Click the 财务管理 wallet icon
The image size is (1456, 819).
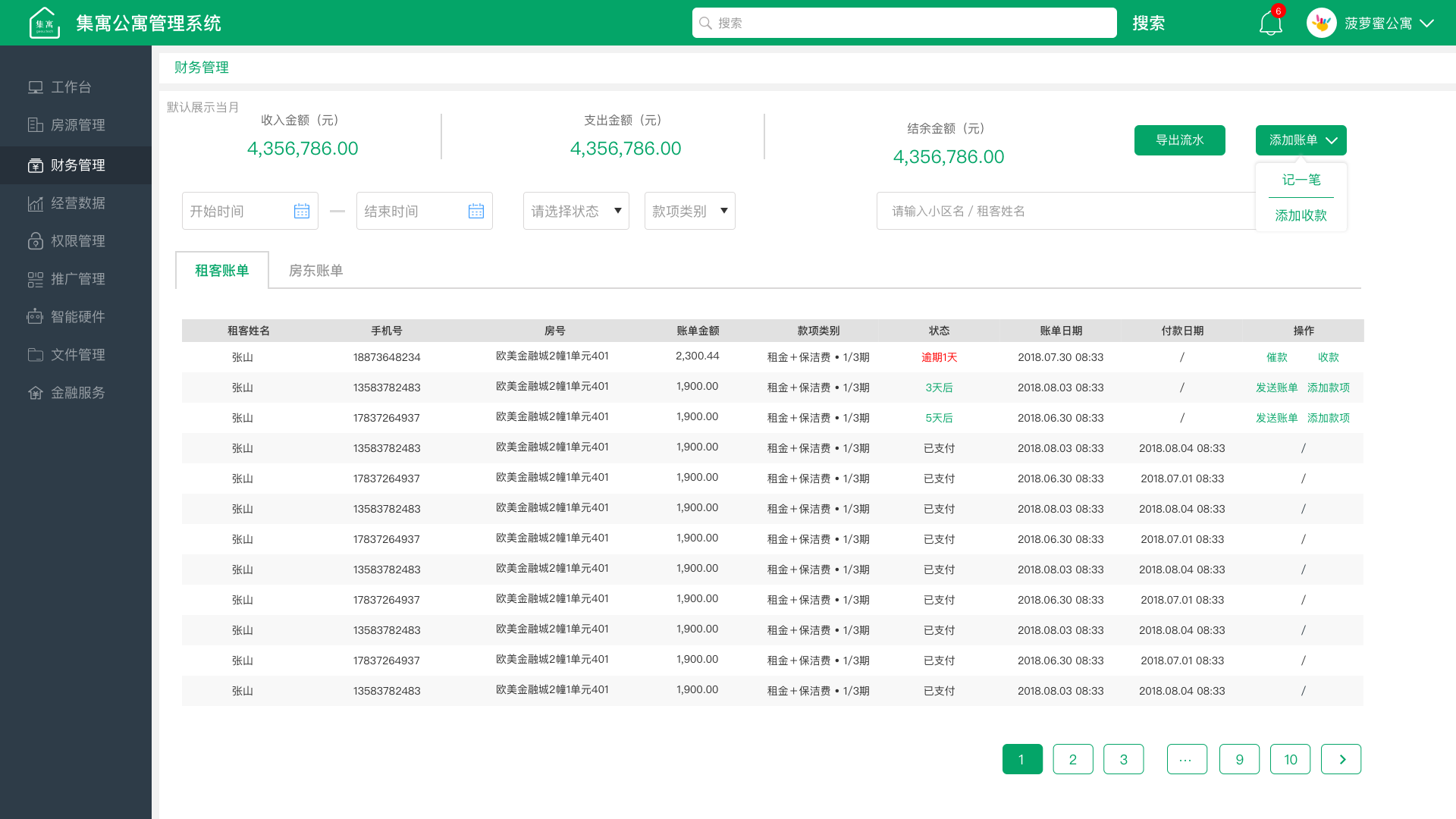[x=36, y=165]
